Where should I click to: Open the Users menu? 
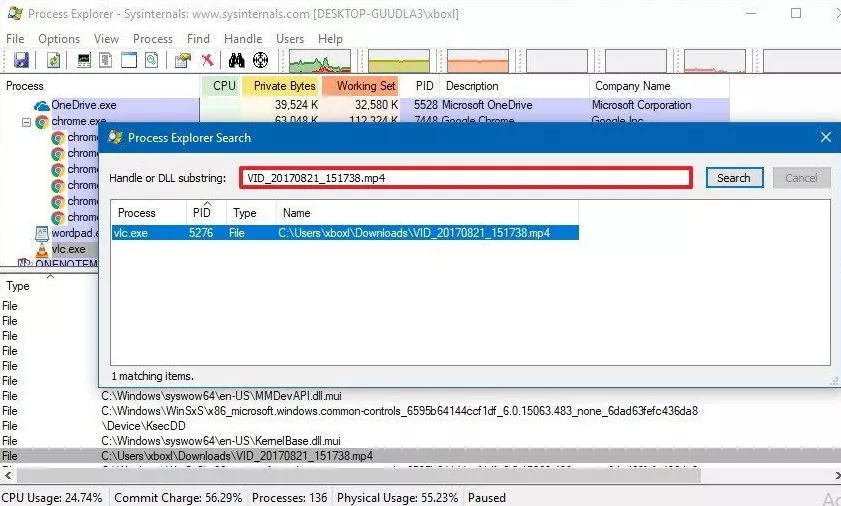[x=290, y=39]
